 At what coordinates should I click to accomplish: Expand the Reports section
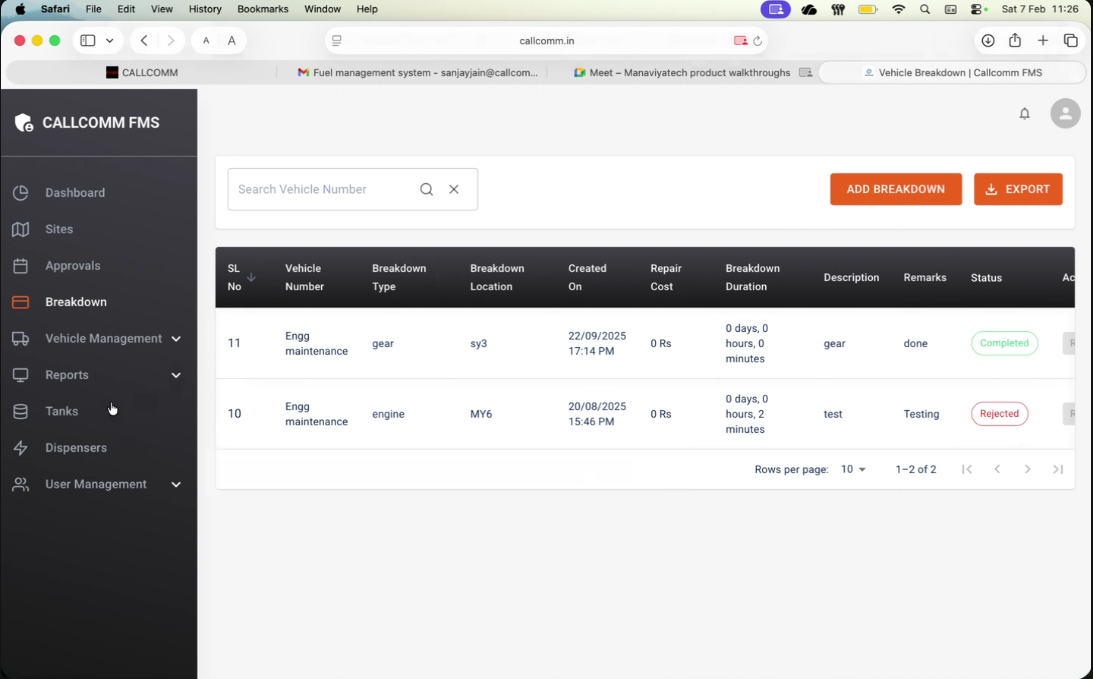pos(176,375)
